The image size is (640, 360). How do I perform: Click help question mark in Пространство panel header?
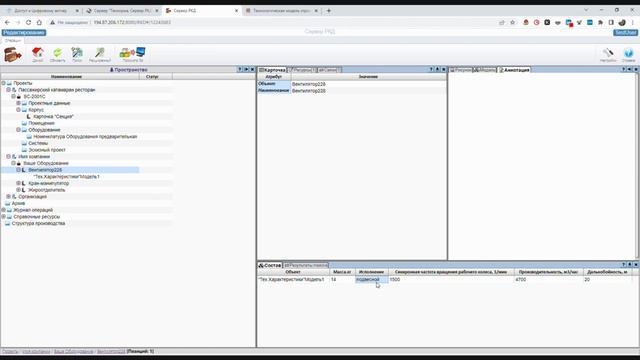(240, 70)
